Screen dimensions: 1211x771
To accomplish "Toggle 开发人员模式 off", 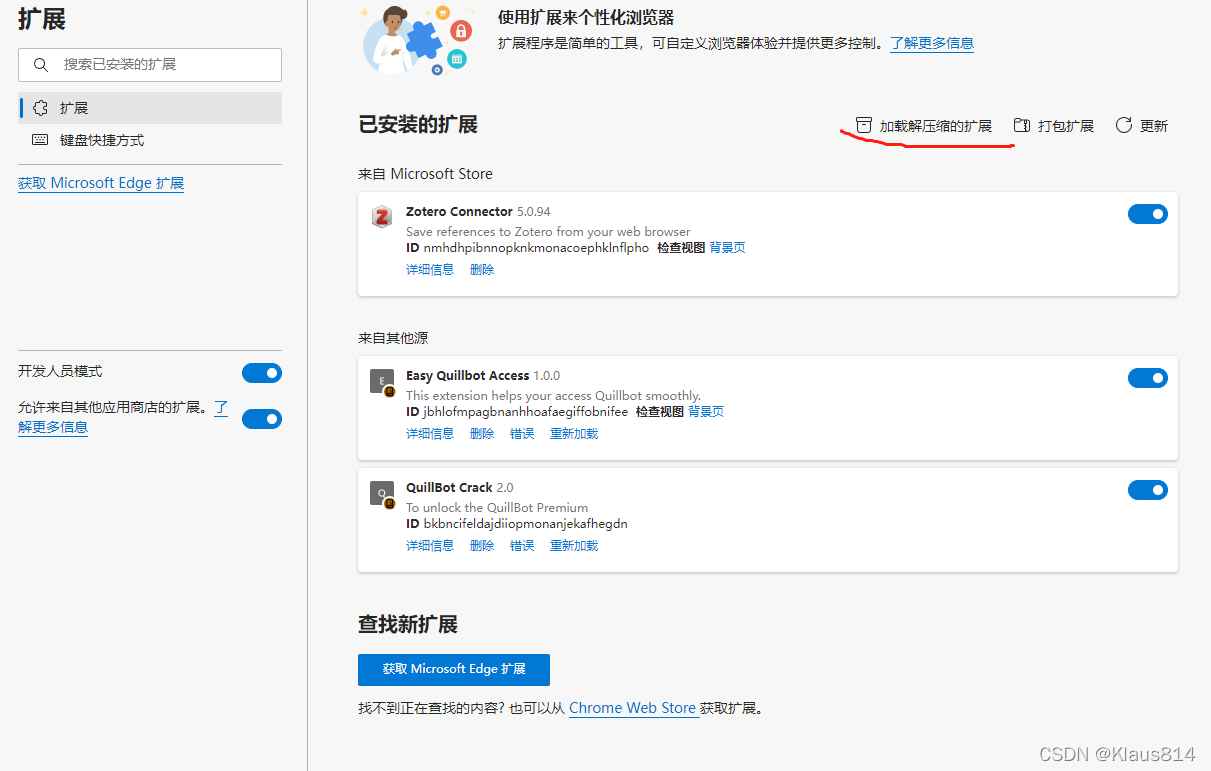I will [262, 373].
